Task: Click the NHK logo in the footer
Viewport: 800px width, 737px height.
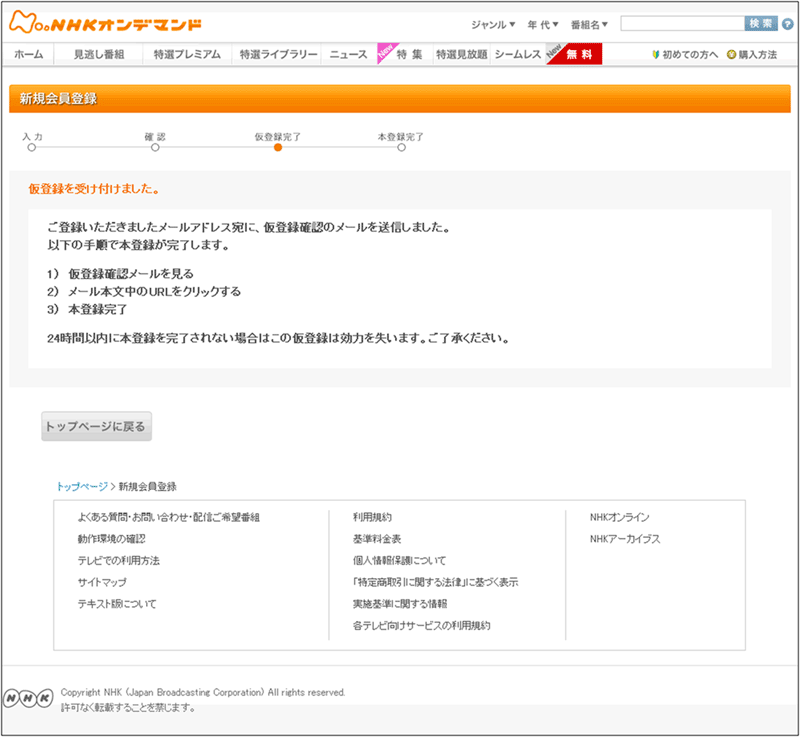Action: 28,698
